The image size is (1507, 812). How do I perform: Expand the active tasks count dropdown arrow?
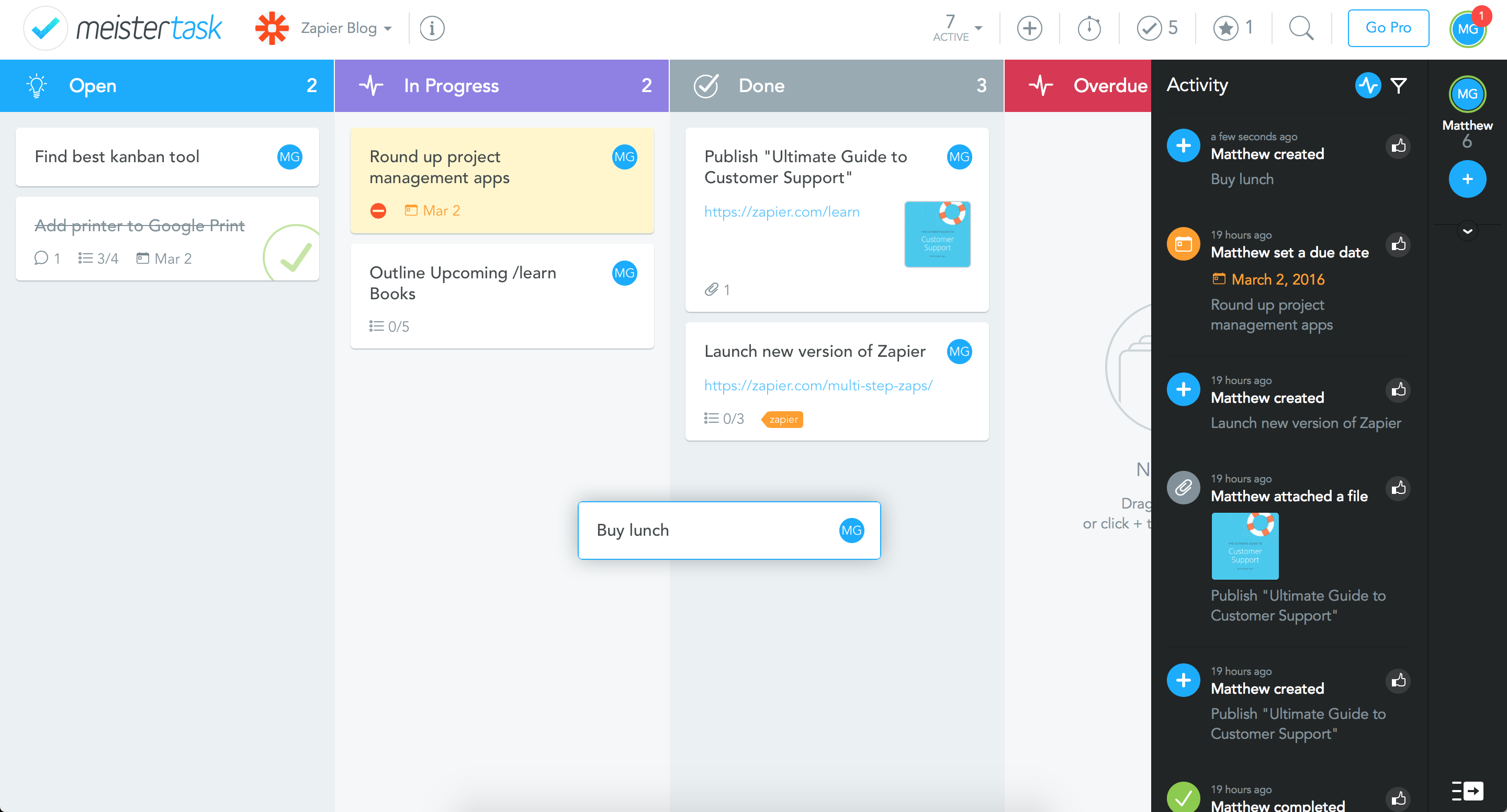click(977, 27)
